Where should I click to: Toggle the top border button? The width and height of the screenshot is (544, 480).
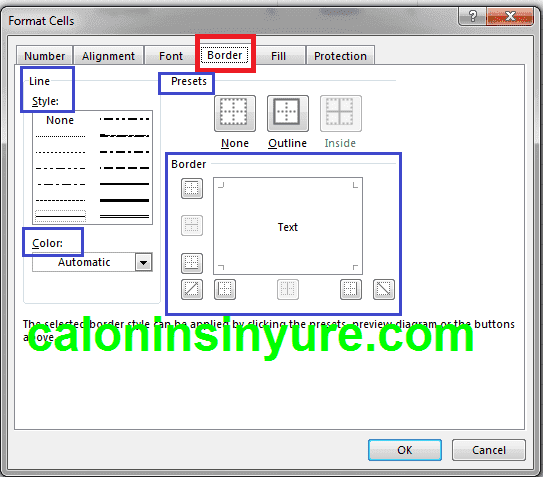[x=192, y=189]
